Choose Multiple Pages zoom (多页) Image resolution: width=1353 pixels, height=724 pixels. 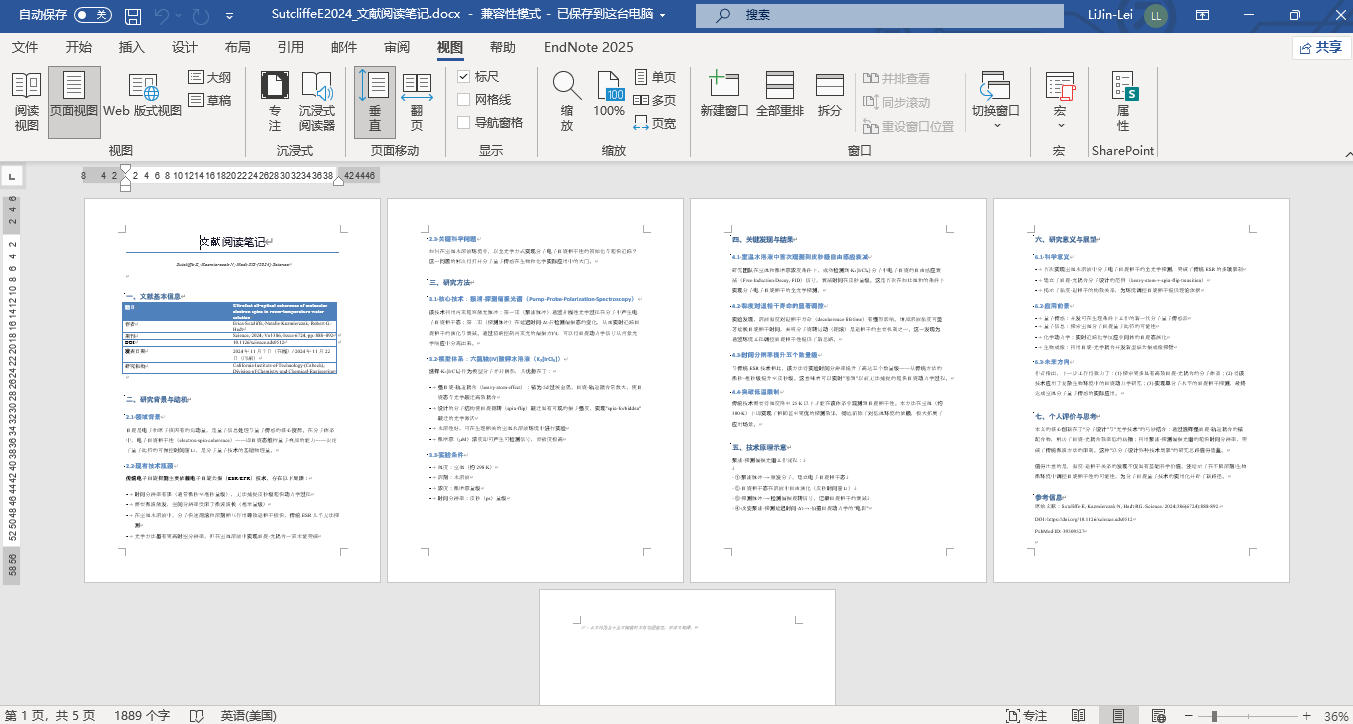coord(656,100)
